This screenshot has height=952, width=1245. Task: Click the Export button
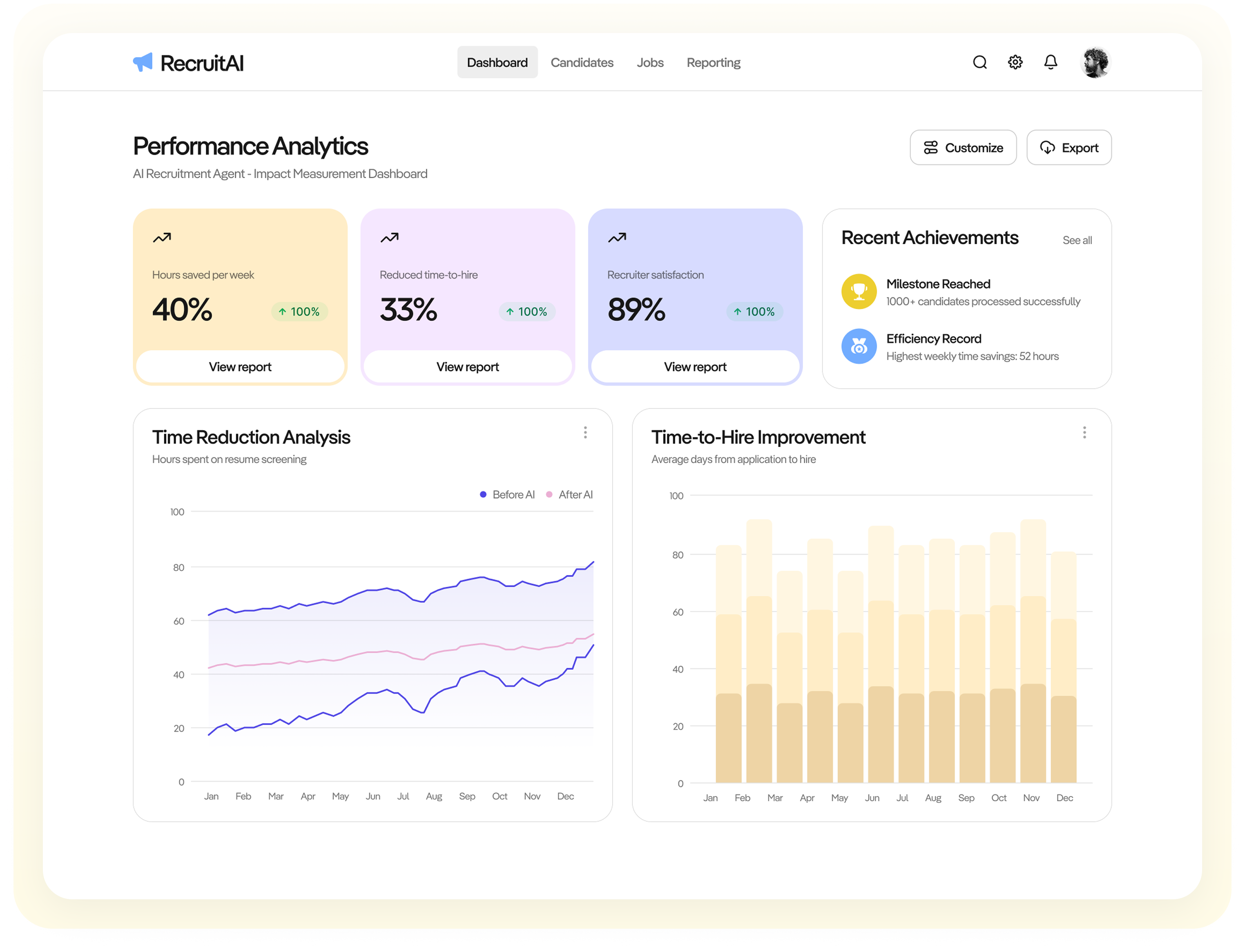click(x=1069, y=148)
